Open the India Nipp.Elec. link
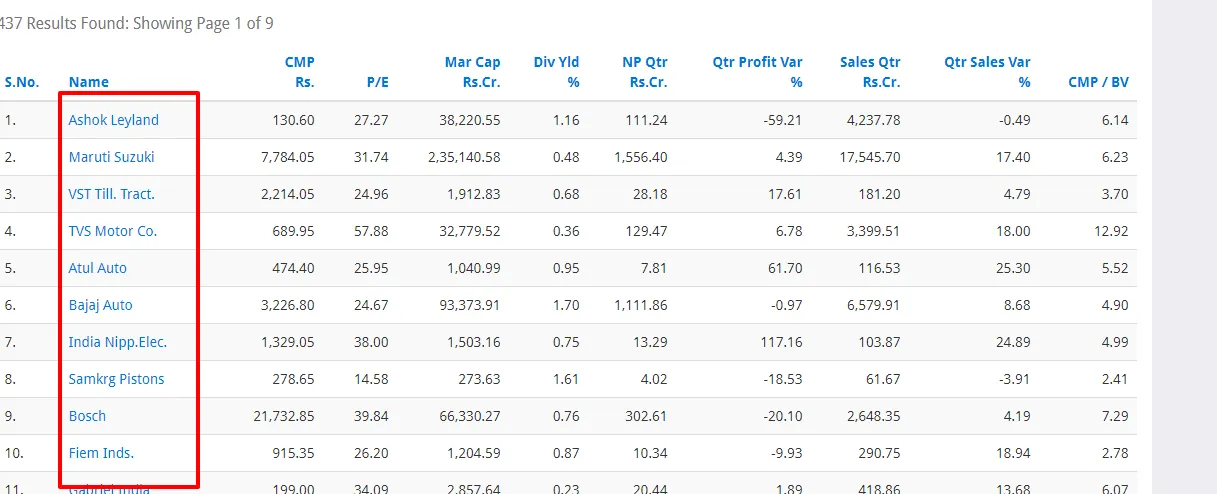 coord(117,342)
